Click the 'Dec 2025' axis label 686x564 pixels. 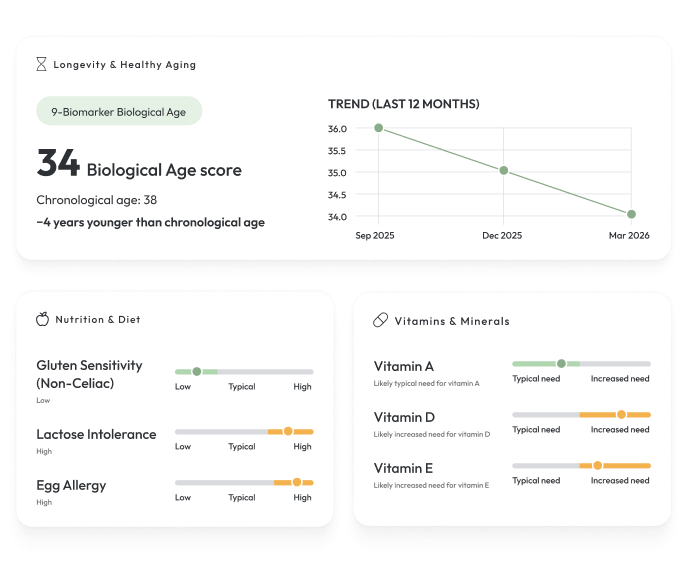pyautogui.click(x=502, y=235)
